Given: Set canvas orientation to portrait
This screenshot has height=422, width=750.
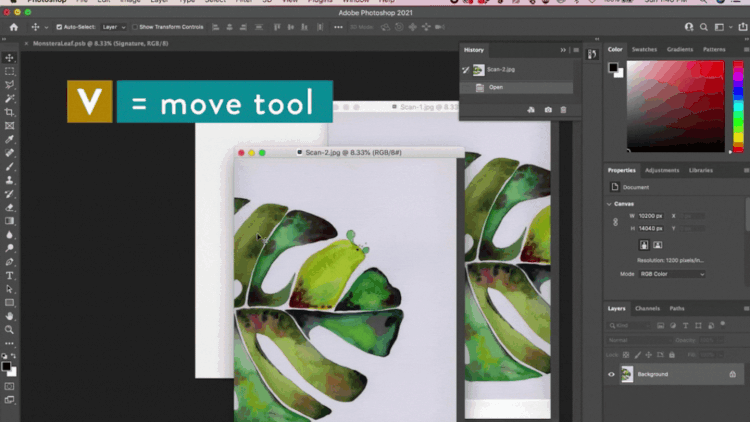Looking at the screenshot, I should (644, 245).
